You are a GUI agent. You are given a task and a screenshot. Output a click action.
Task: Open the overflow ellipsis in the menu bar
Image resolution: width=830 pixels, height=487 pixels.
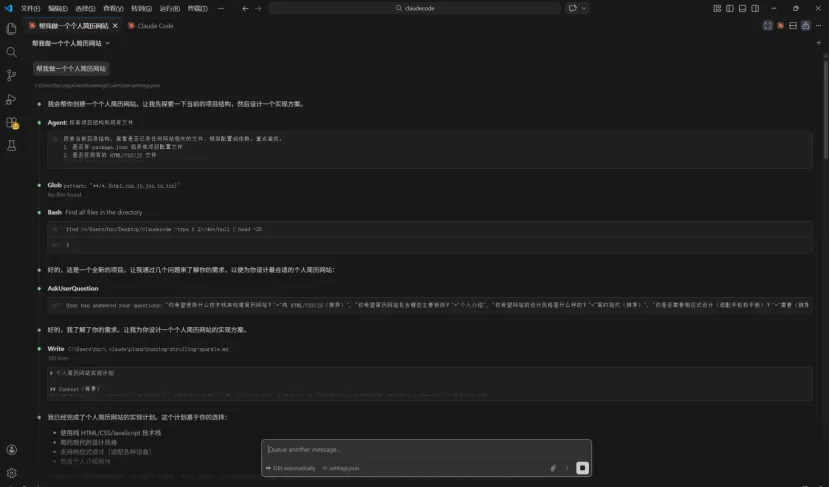pos(221,8)
